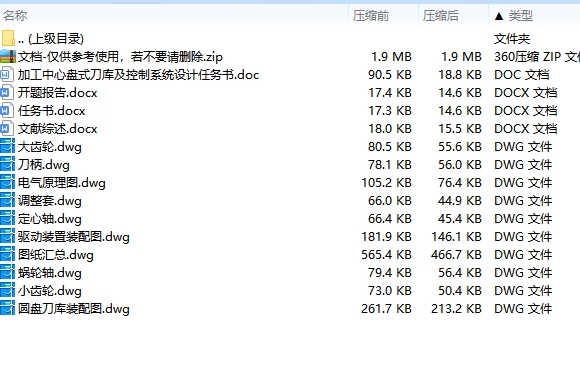Click the 15.5 KB compressed size value
Image resolution: width=580 pixels, height=382 pixels.
pyautogui.click(x=460, y=129)
